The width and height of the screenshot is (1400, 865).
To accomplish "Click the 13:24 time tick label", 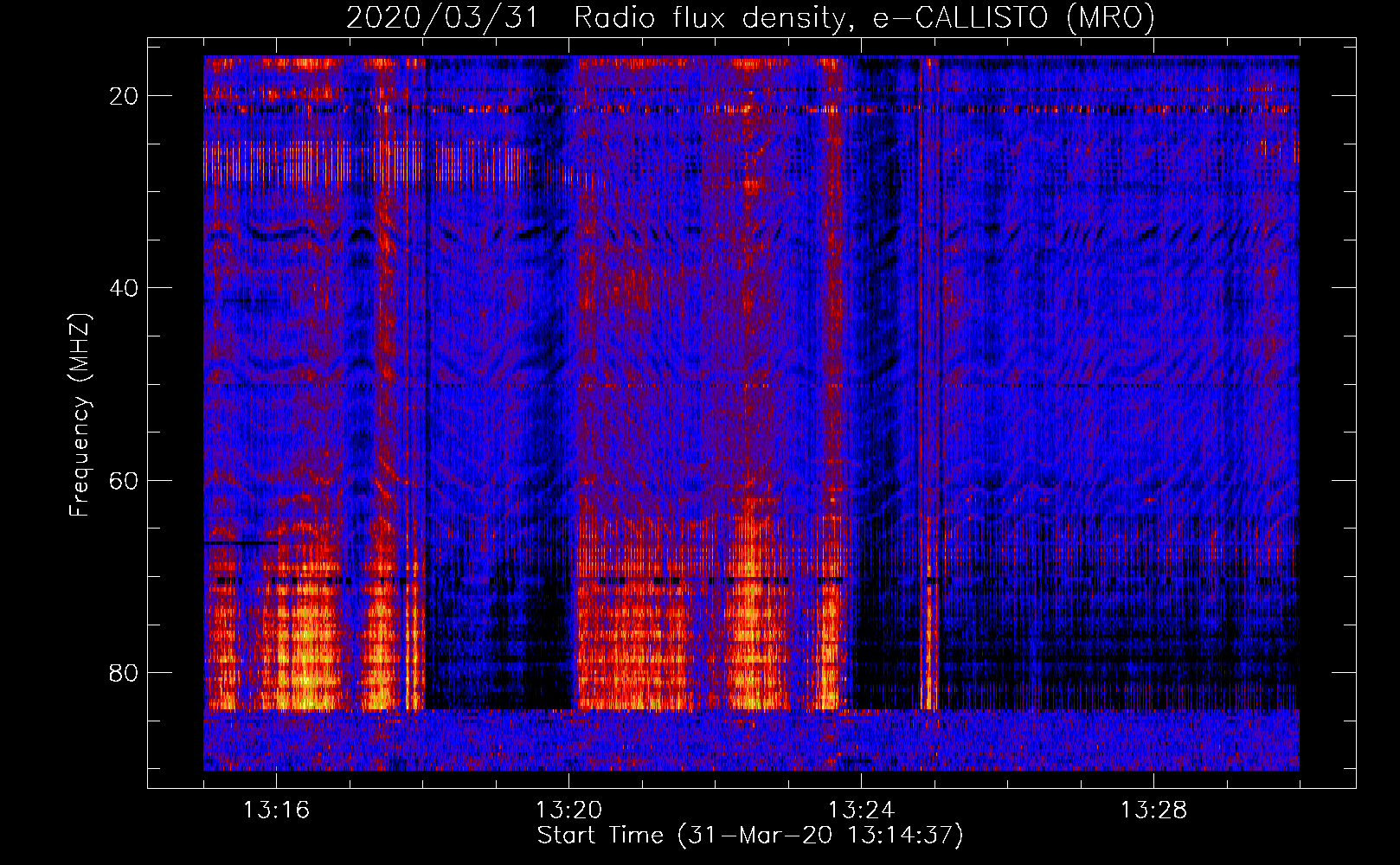I will [861, 811].
